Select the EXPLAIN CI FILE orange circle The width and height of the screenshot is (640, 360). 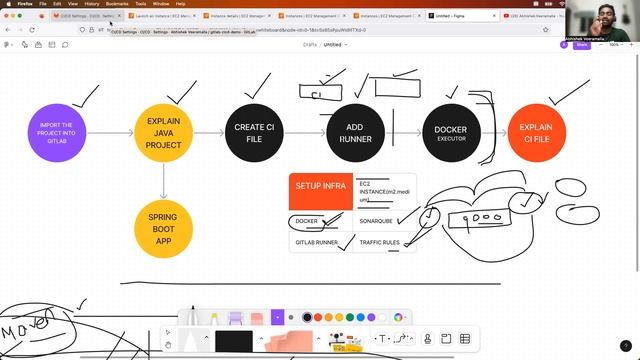tap(537, 133)
